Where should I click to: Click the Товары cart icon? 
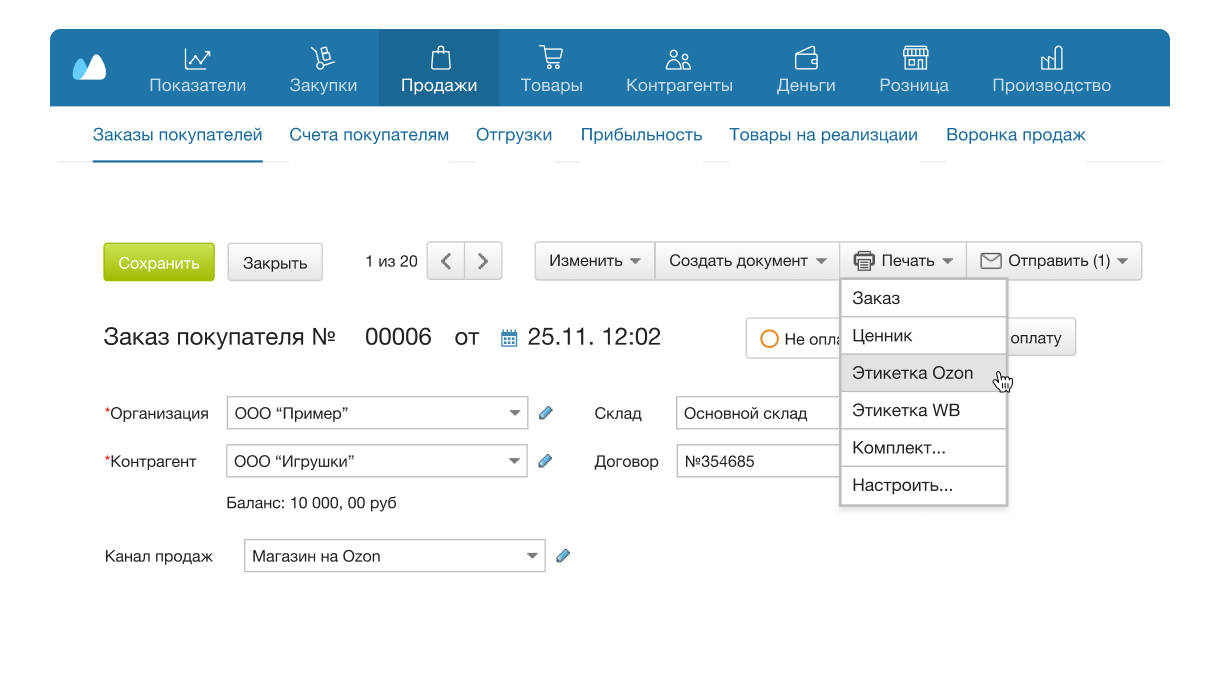[x=551, y=57]
